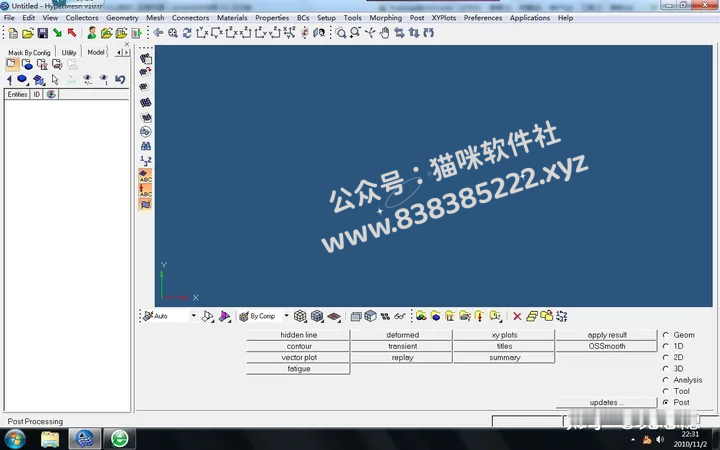Click the OSSmooth button

607,346
